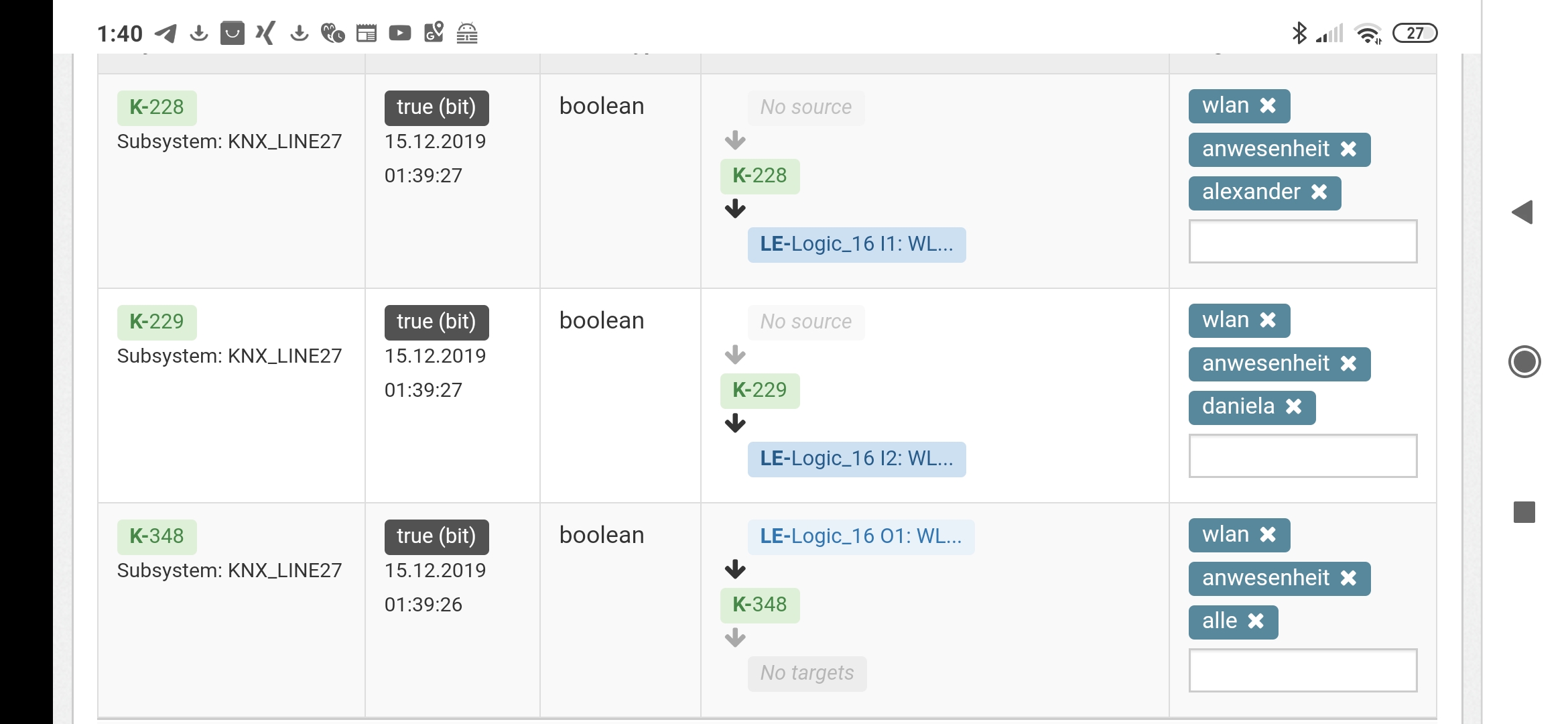The image size is (1568, 724).
Task: Remove the alle tag from K-348
Action: tap(1256, 621)
